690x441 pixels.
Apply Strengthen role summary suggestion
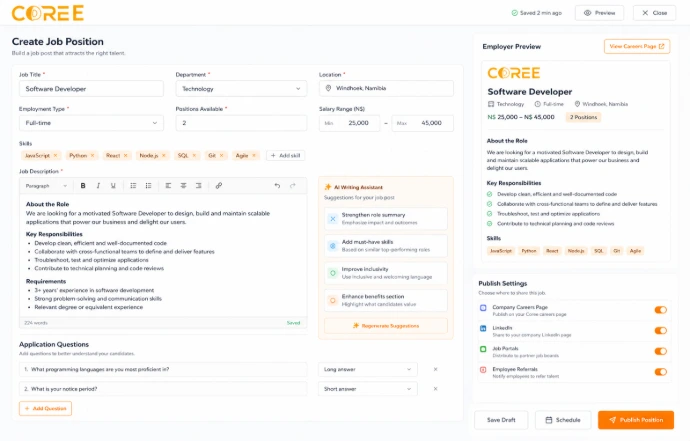pos(386,219)
